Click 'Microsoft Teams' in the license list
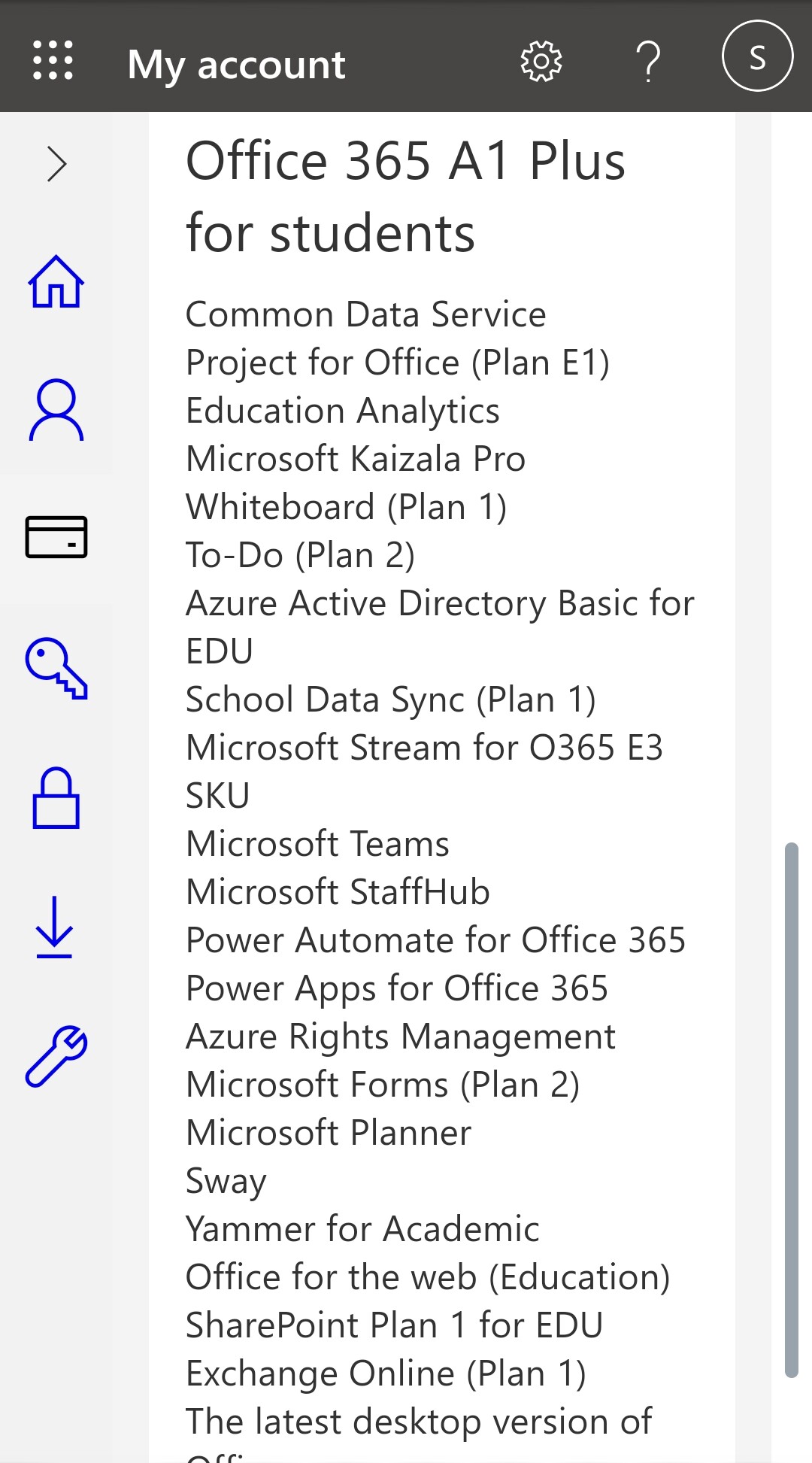812x1463 pixels. (317, 844)
